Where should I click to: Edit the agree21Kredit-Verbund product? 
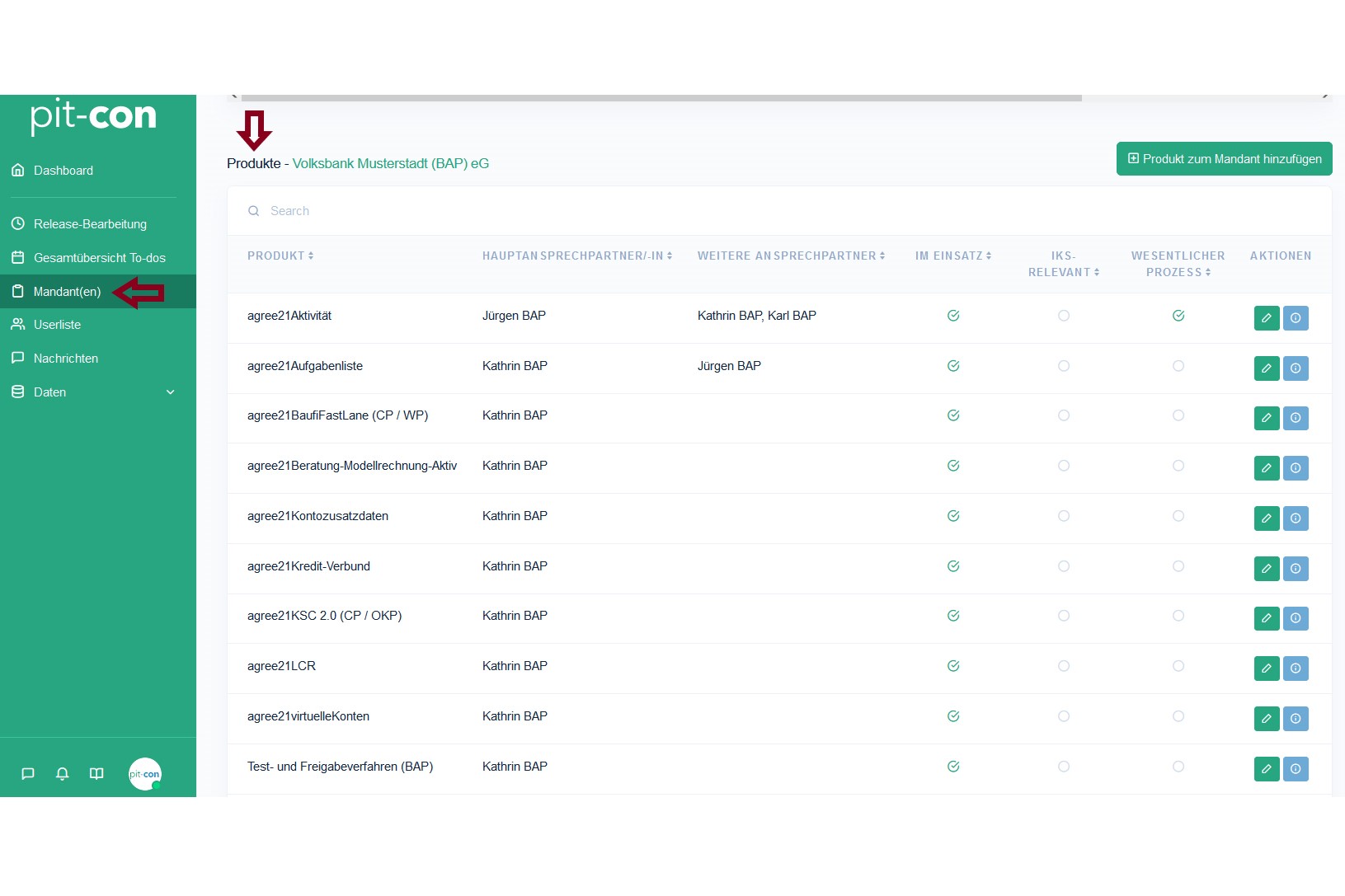1267,569
